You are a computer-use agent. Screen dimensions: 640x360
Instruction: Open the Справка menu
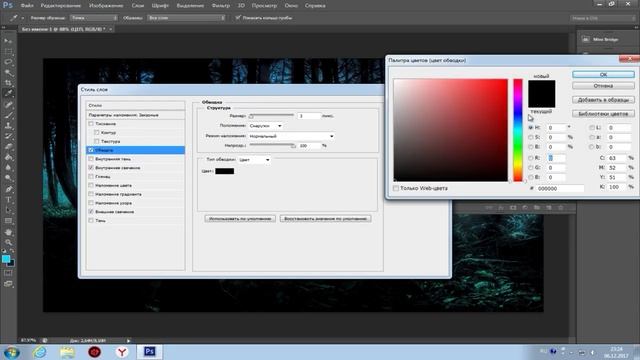pyautogui.click(x=315, y=6)
